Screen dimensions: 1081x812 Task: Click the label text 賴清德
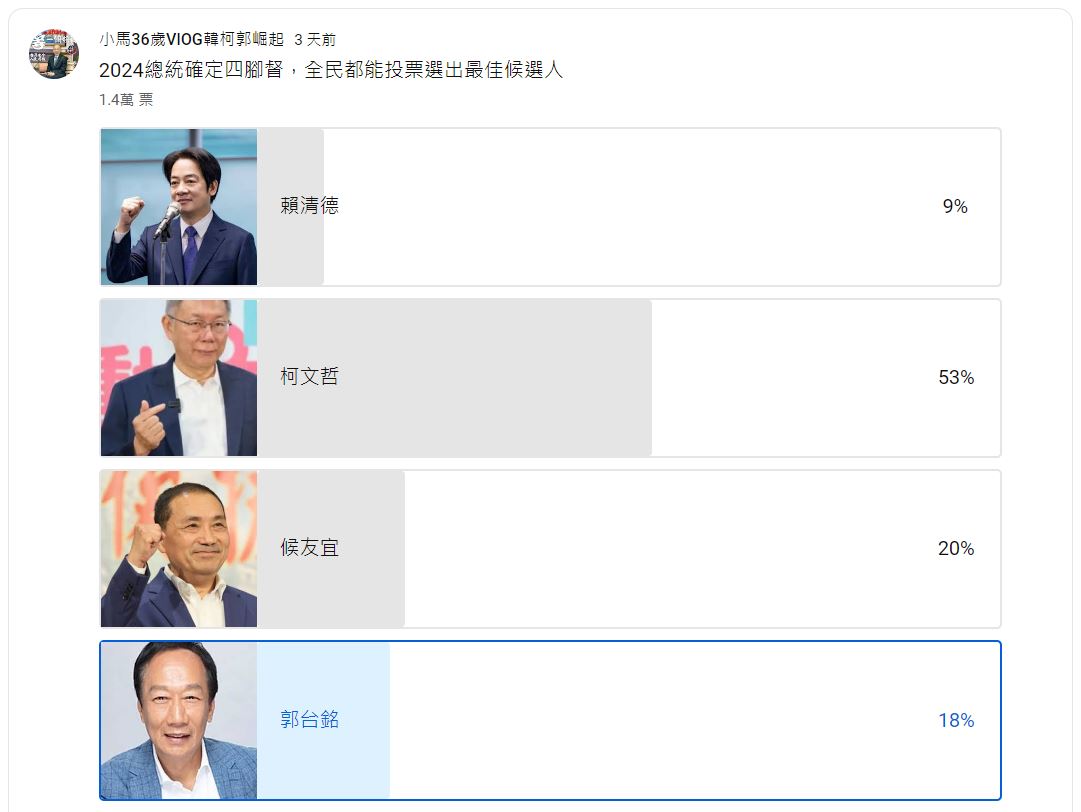310,206
